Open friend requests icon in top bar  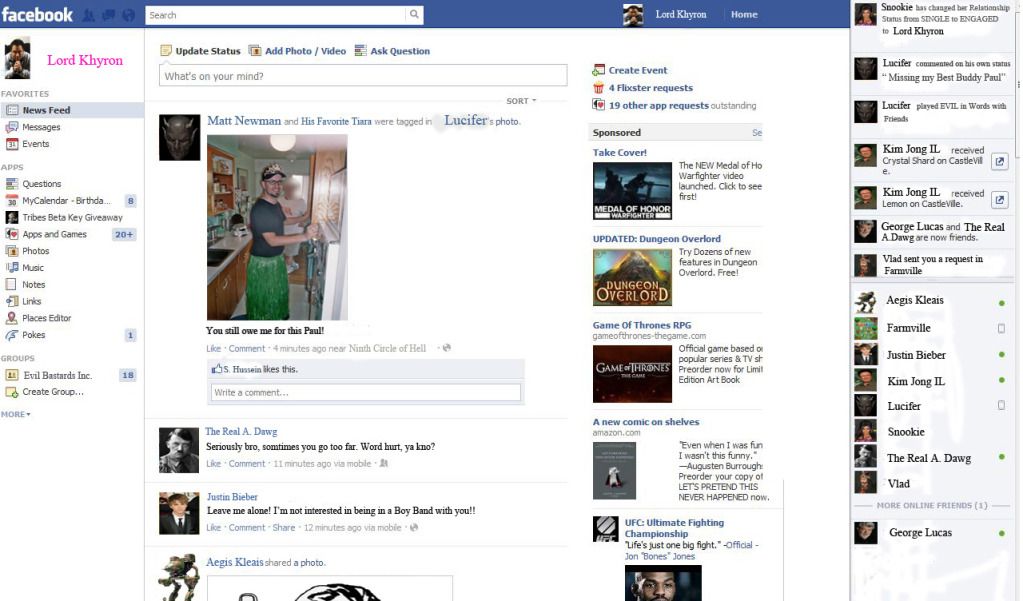89,15
